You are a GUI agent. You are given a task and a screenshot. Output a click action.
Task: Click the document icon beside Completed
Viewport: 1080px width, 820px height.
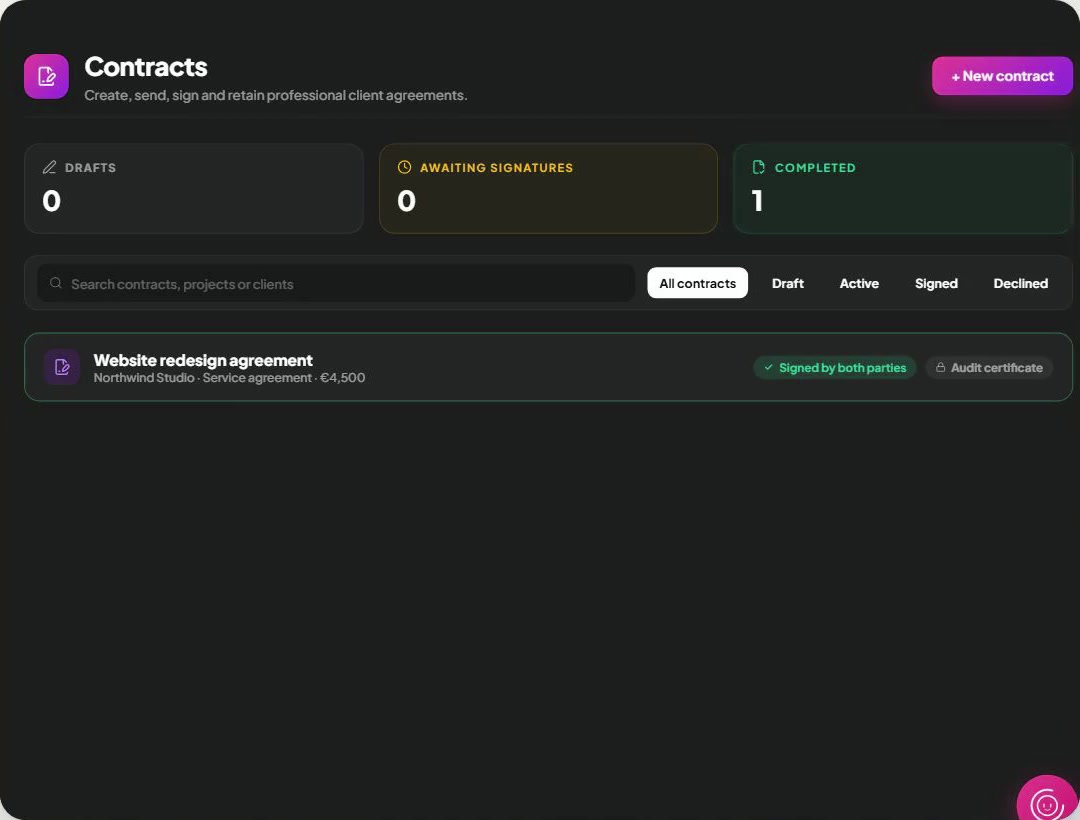pos(758,167)
